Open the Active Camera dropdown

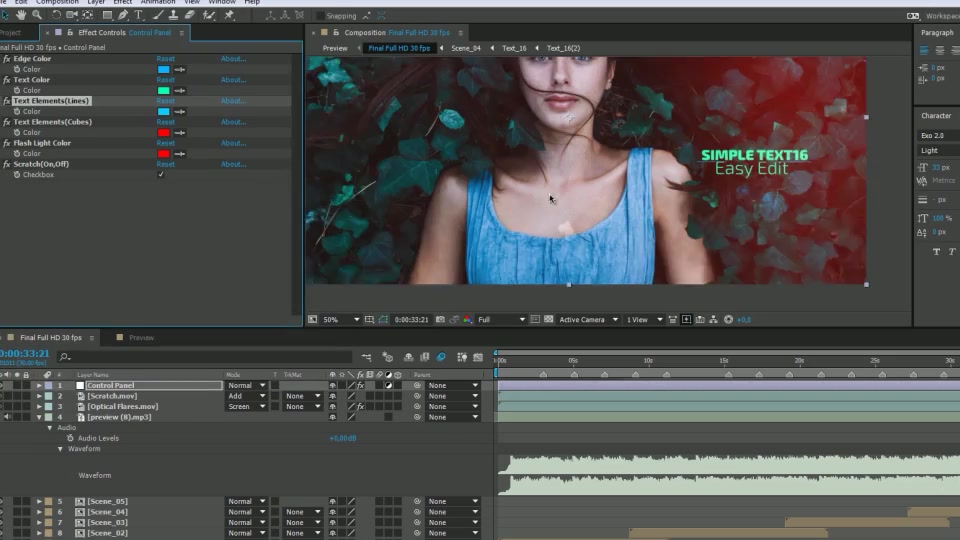[x=588, y=320]
